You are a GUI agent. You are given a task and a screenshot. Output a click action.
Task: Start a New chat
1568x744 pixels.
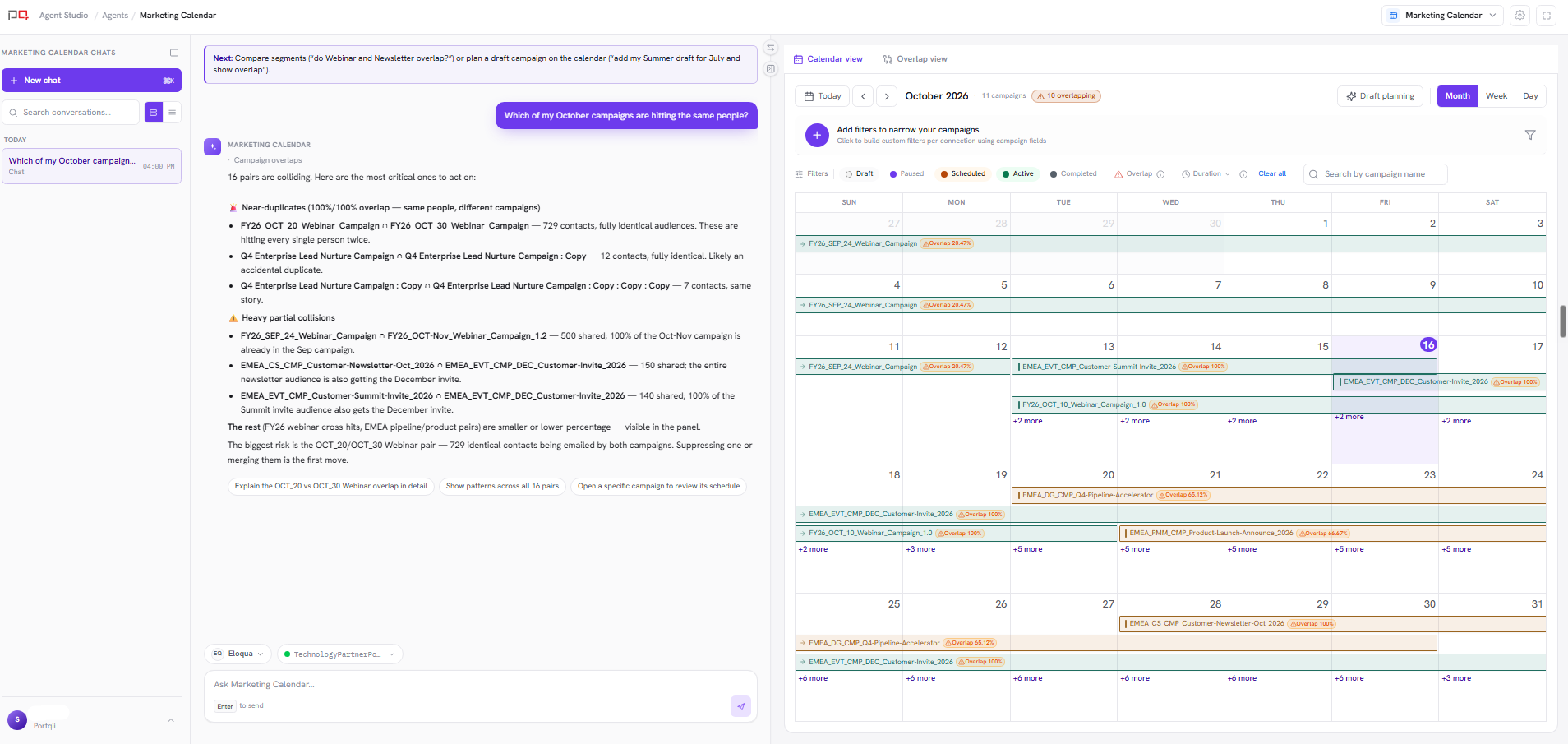91,81
